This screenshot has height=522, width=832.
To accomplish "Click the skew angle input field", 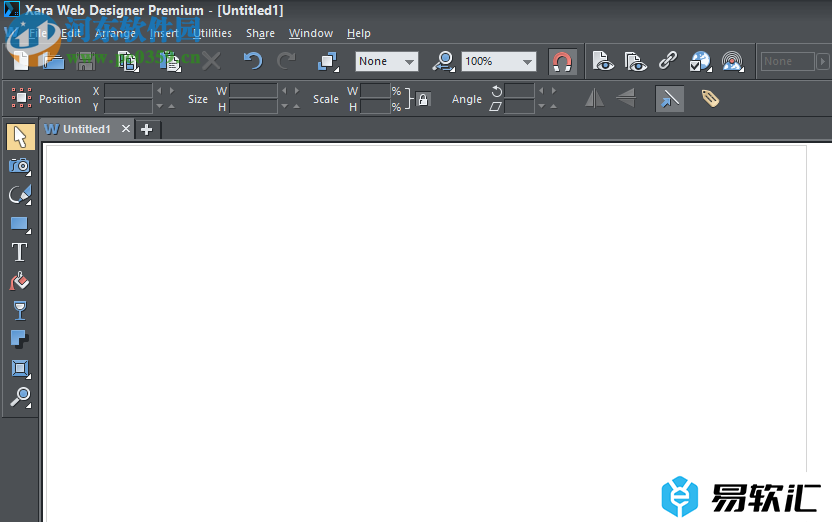I will (x=519, y=107).
